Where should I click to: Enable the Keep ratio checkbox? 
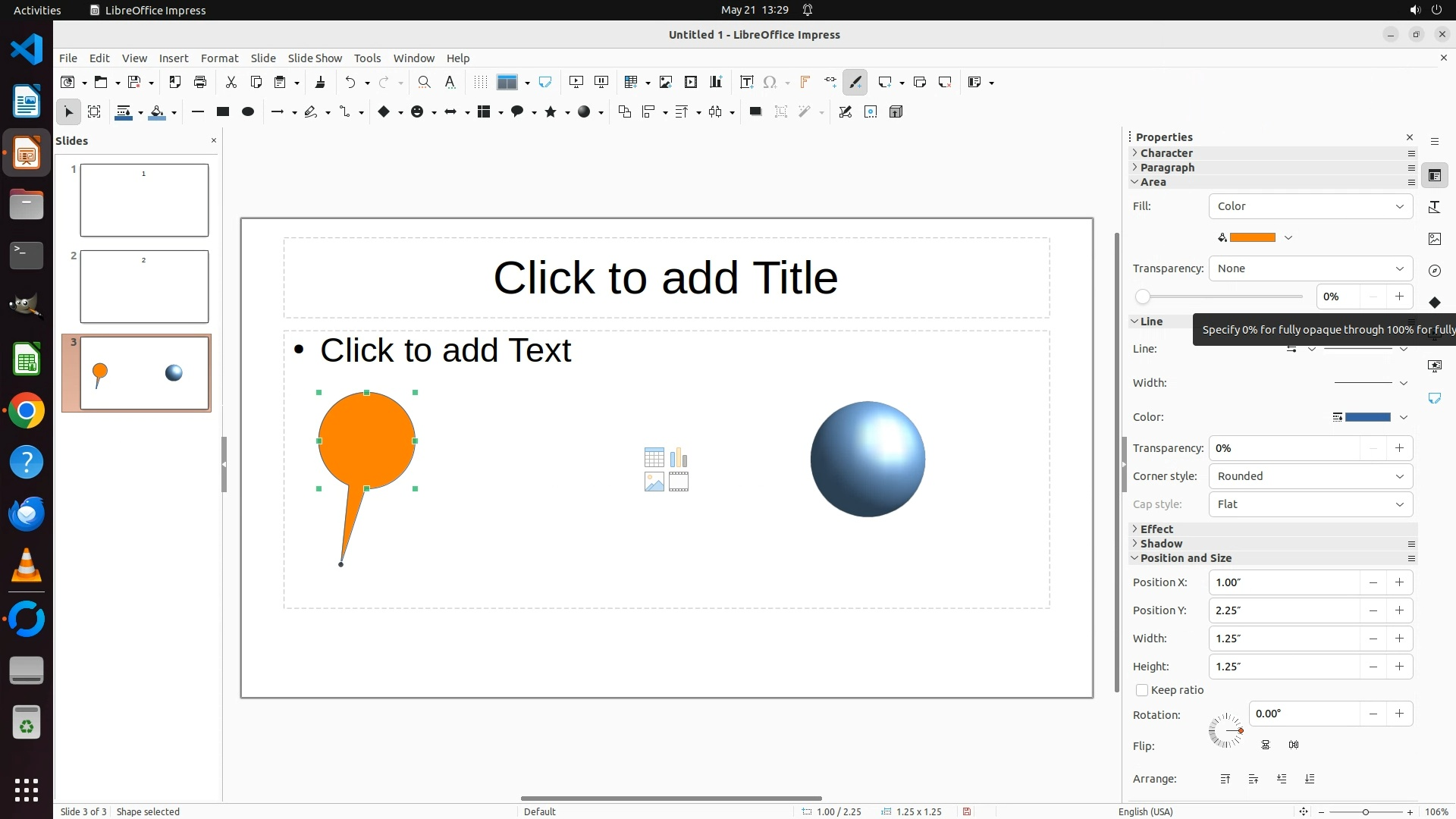pyautogui.click(x=1142, y=690)
